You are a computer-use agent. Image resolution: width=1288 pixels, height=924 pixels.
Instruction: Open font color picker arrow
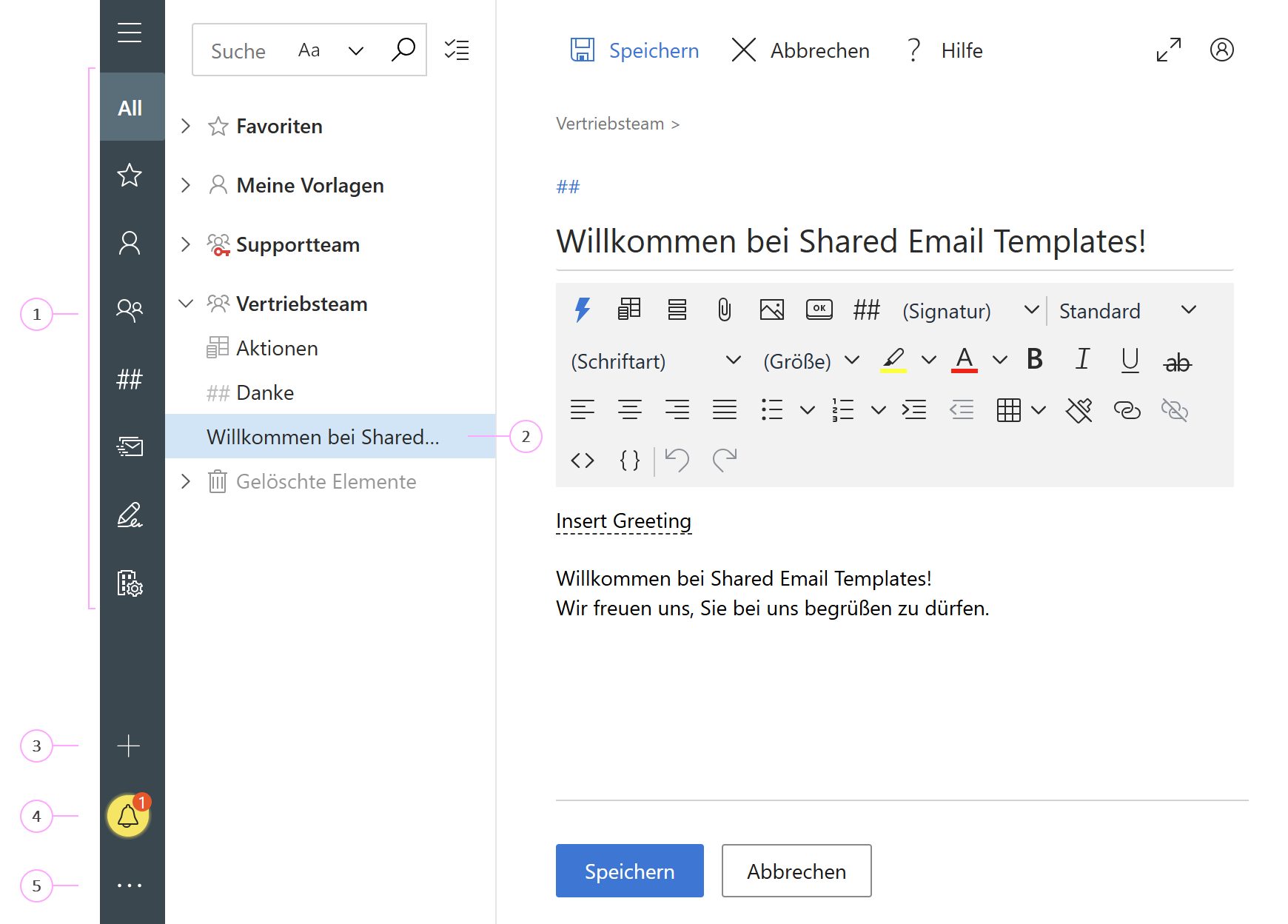pos(1000,361)
